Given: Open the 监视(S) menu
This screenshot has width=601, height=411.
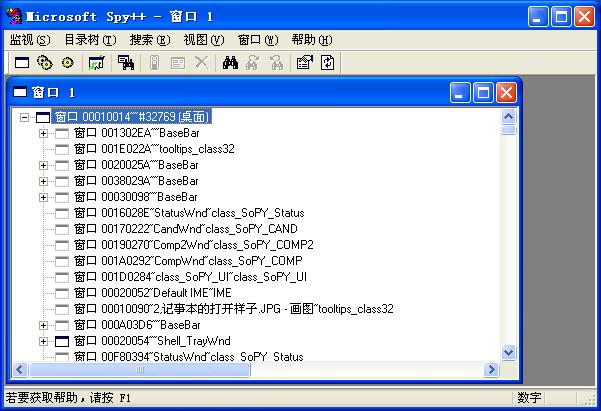Looking at the screenshot, I should tap(29, 39).
